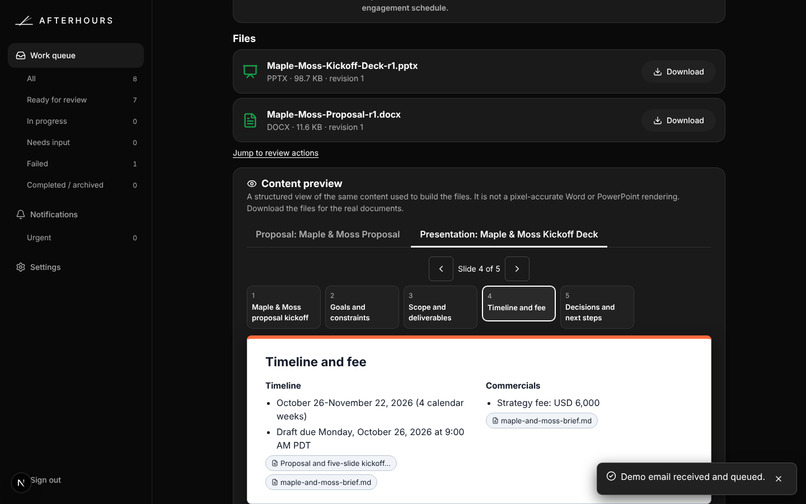Click the October 26-November 22, 2026 bullet

click(x=370, y=409)
